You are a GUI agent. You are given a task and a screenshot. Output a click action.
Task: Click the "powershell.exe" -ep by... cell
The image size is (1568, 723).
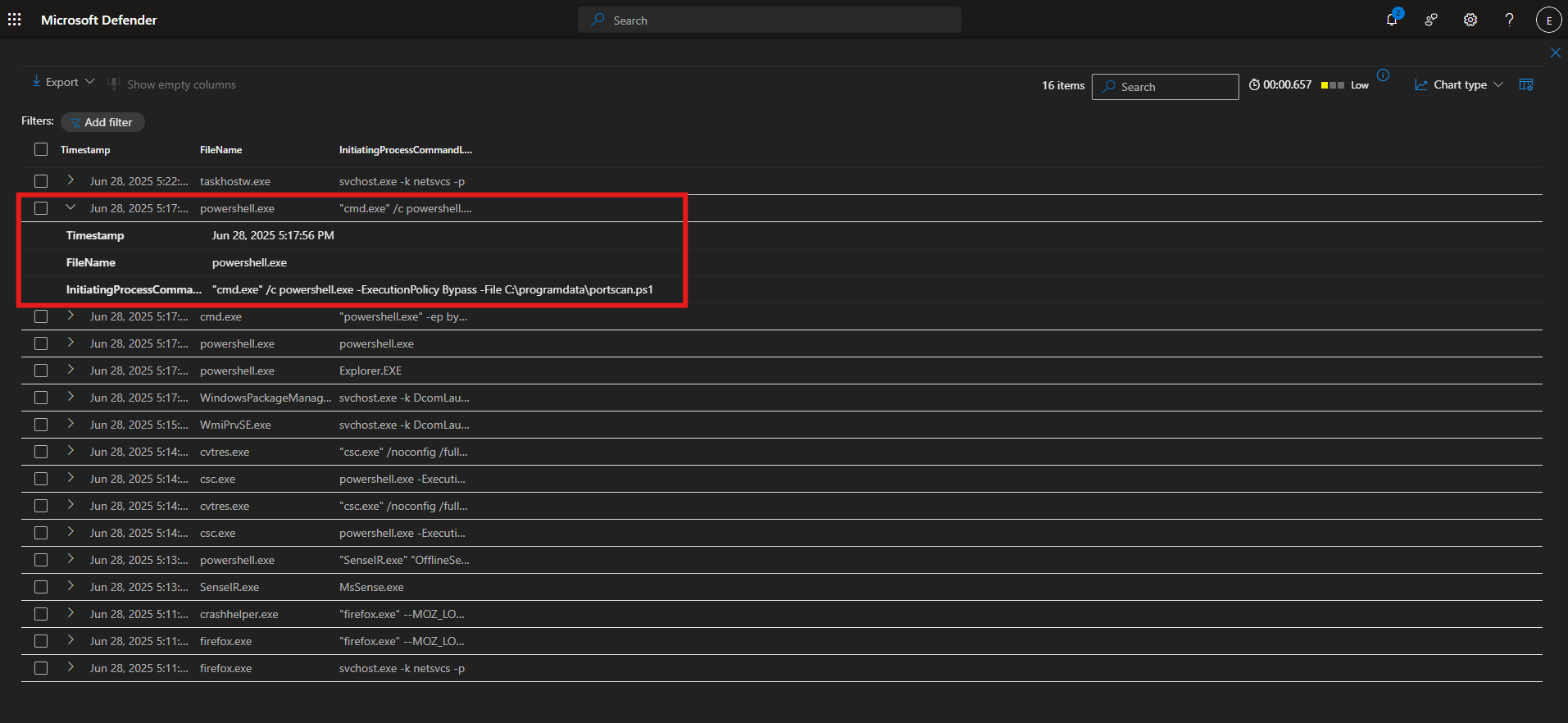403,316
